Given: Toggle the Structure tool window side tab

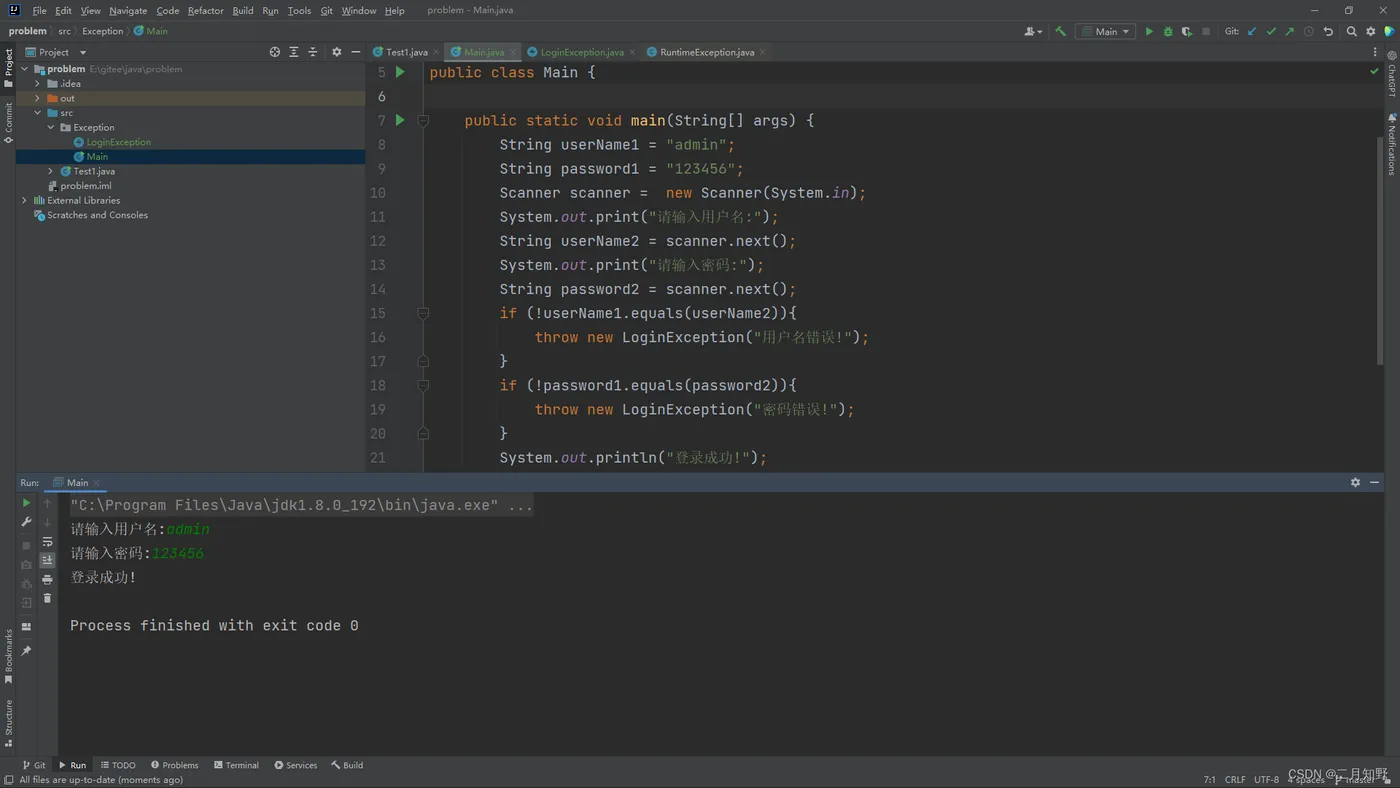Looking at the screenshot, I should [8, 723].
